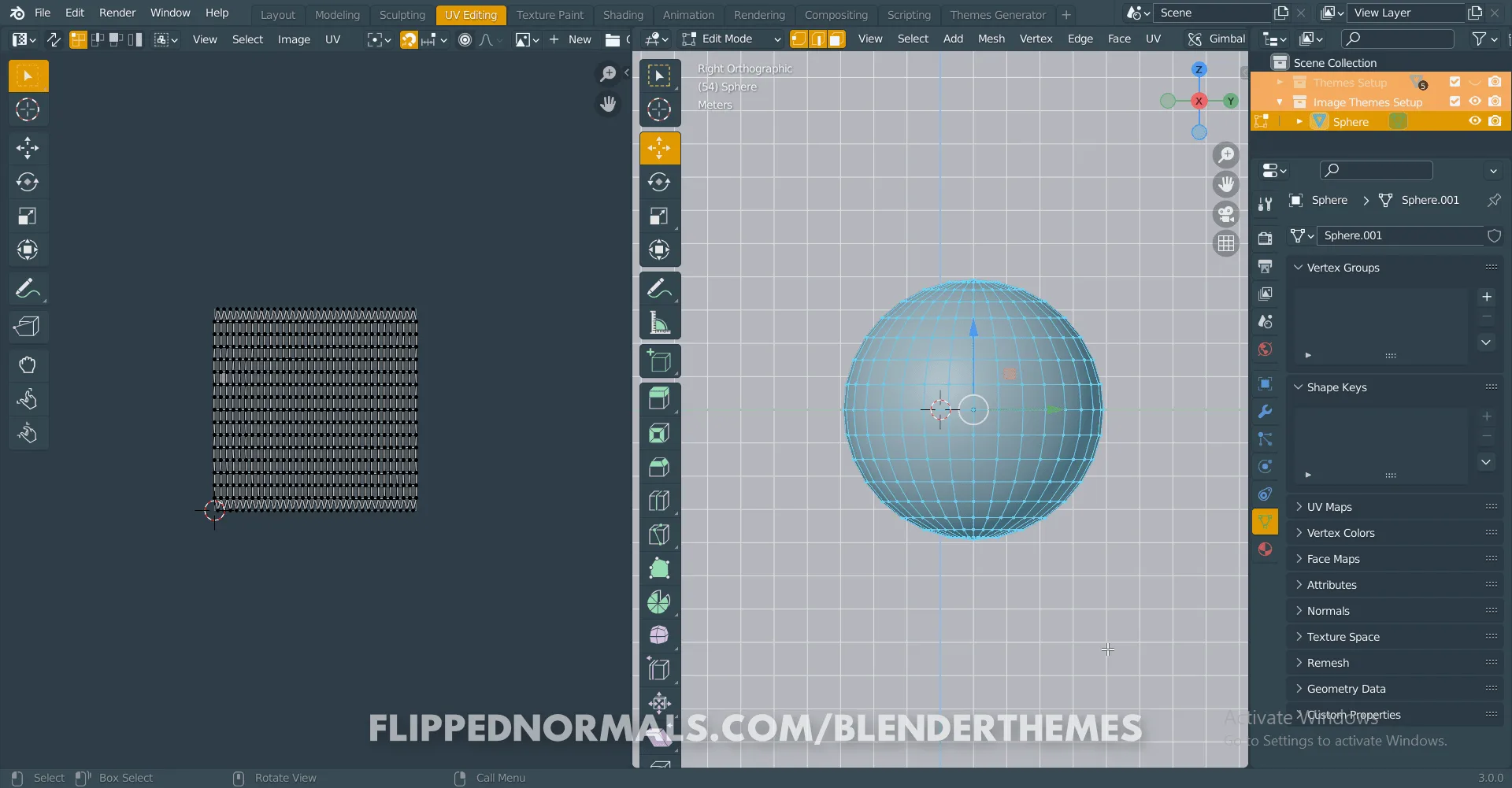
Task: Toggle UV sync selection button
Action: [54, 39]
